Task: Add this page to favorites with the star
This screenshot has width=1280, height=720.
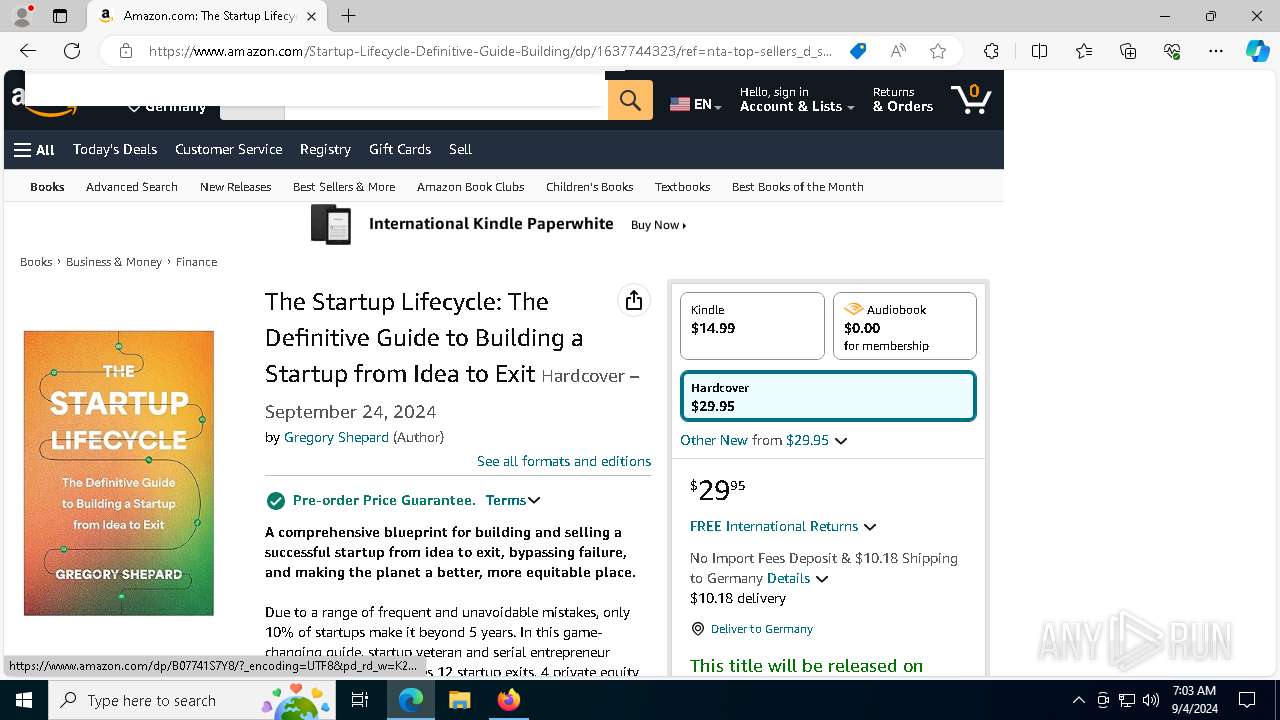Action: (938, 51)
